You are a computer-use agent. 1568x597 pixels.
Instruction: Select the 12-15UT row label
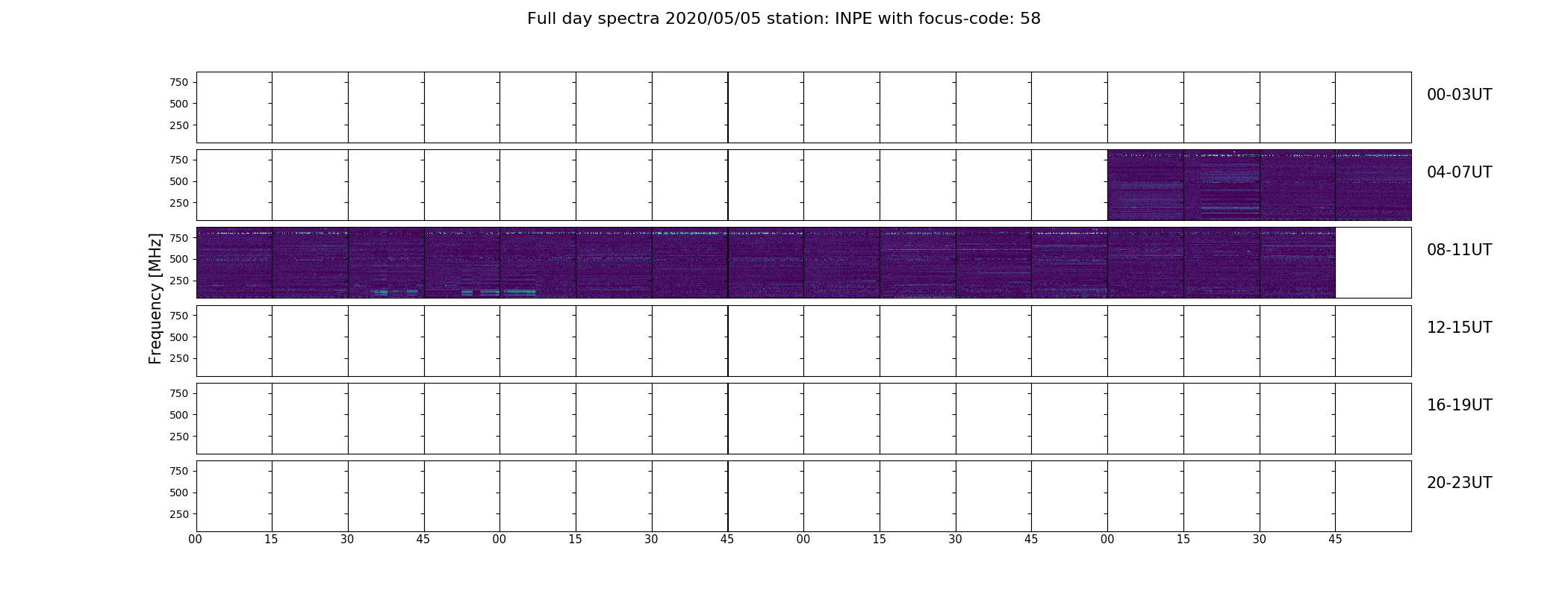(x=1459, y=328)
